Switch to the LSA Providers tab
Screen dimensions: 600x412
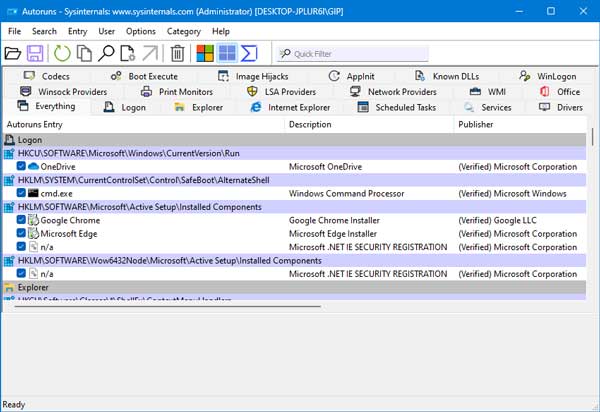[x=281, y=92]
